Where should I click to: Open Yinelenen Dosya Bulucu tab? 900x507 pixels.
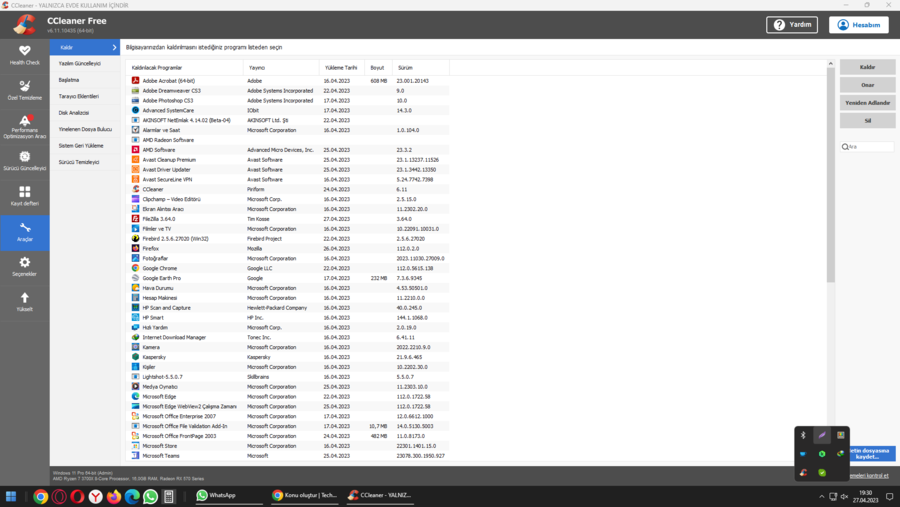click(85, 129)
